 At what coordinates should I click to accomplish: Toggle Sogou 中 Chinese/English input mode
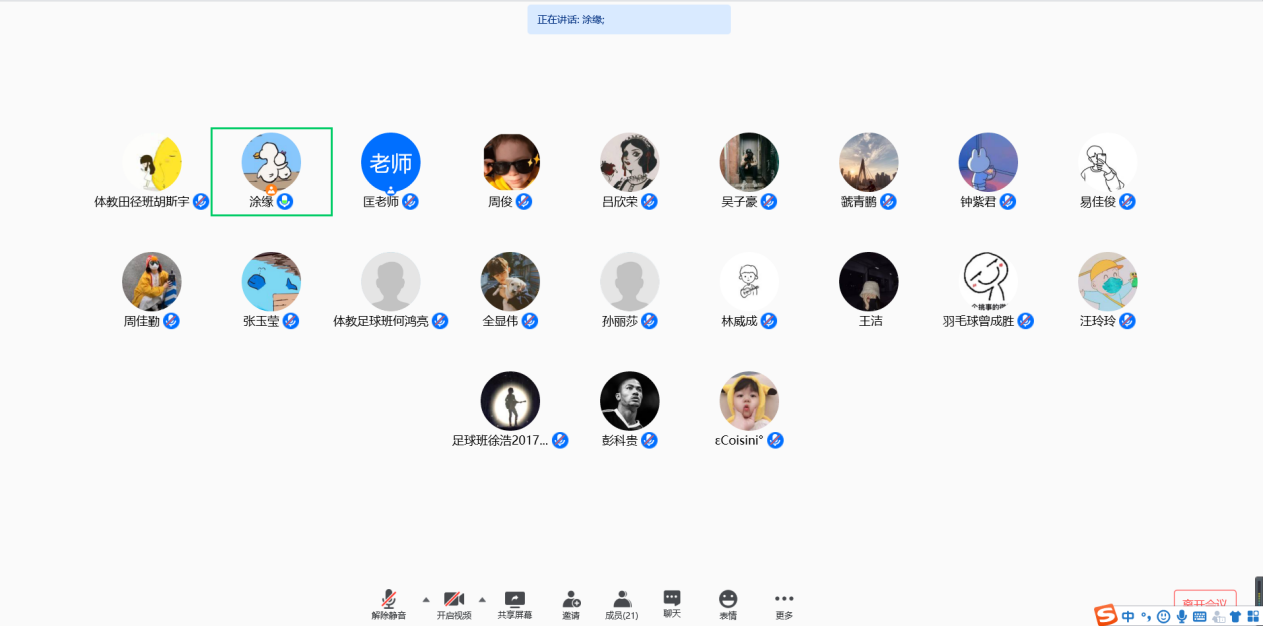(1128, 617)
